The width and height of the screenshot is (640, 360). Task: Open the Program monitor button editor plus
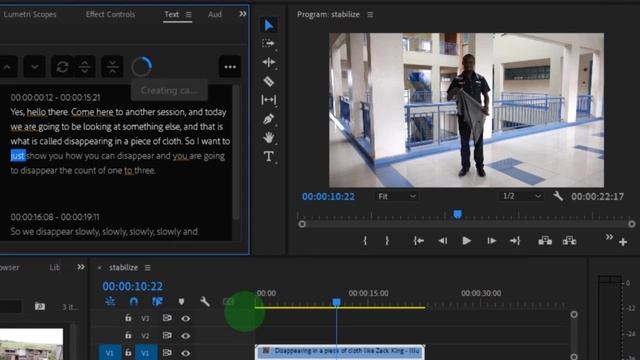(x=623, y=242)
